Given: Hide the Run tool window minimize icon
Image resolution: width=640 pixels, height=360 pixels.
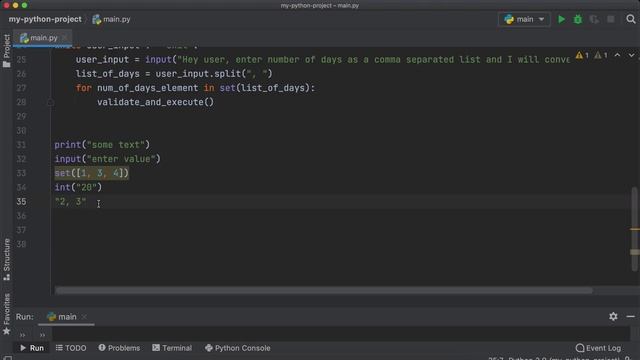Looking at the screenshot, I should point(631,316).
